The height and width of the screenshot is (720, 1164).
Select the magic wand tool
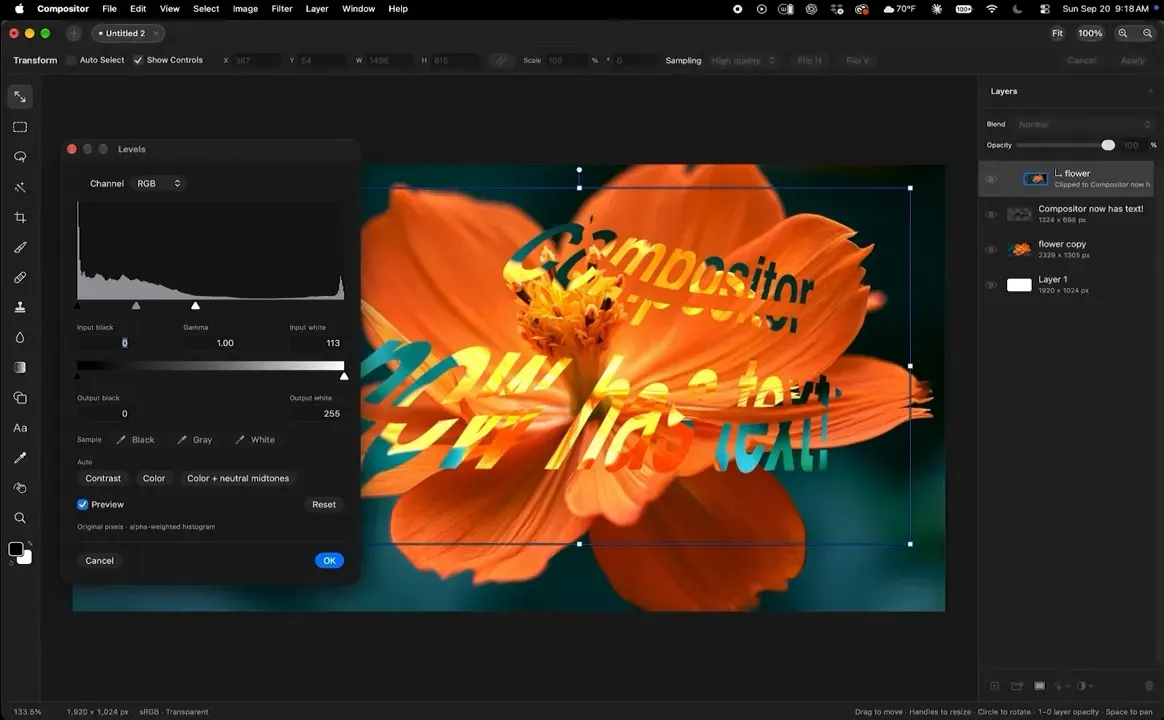(20, 187)
